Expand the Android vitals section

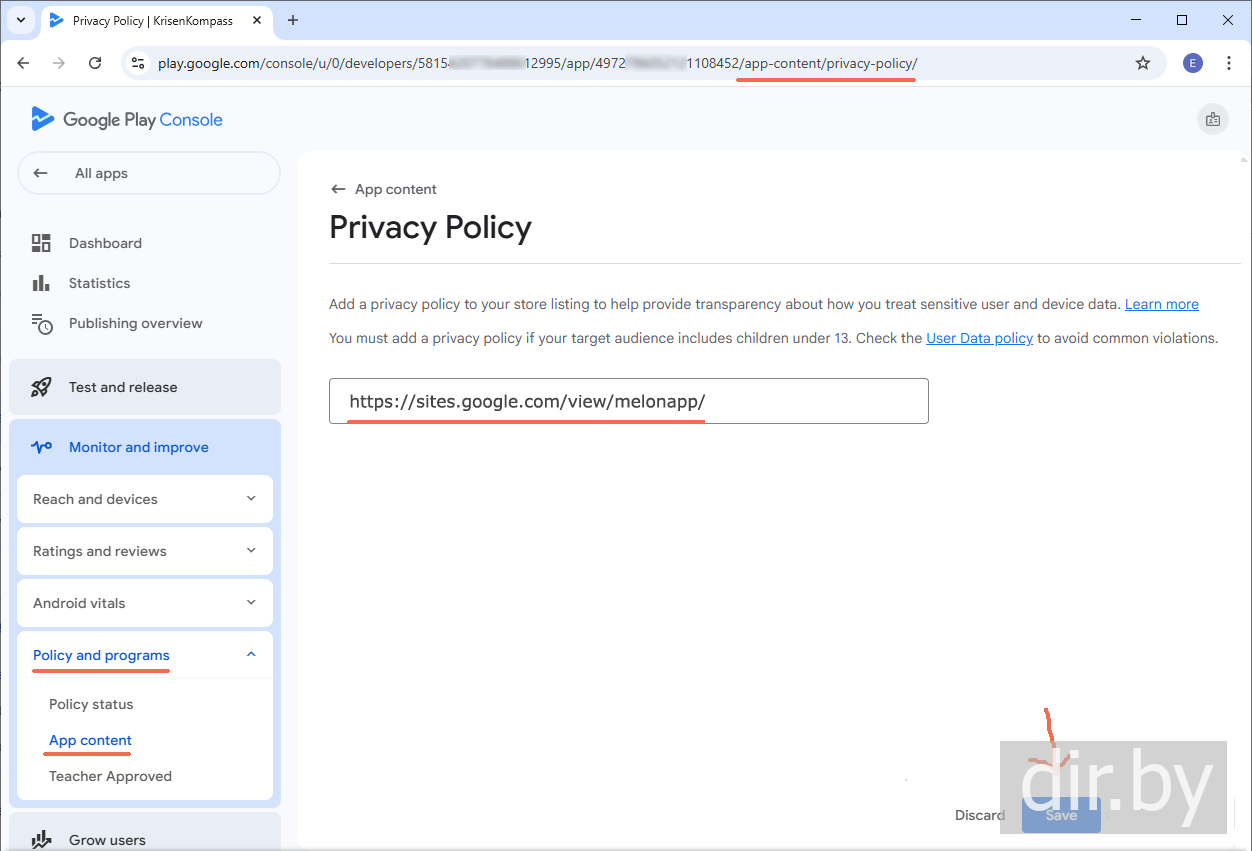[251, 603]
